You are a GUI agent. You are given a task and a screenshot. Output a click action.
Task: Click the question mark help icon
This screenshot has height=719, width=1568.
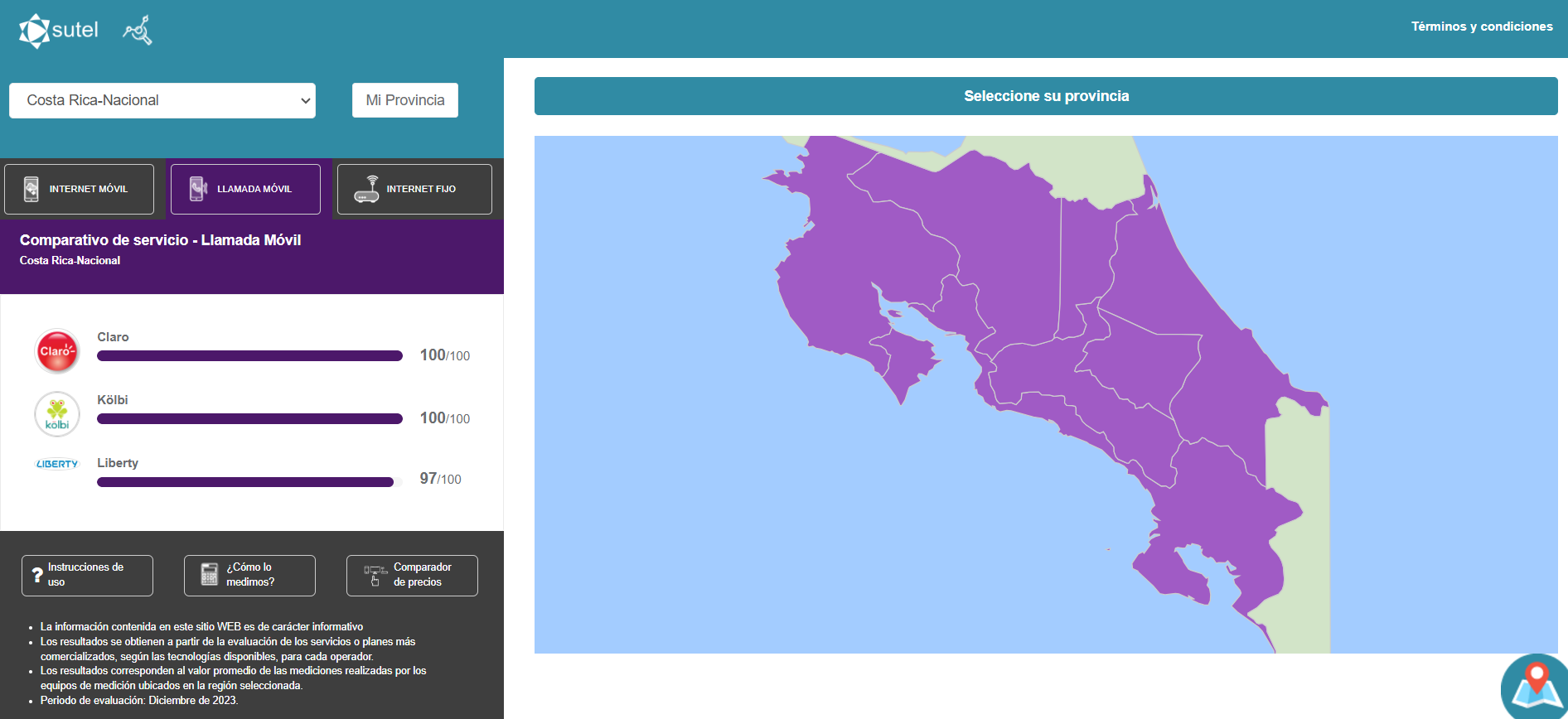click(37, 575)
